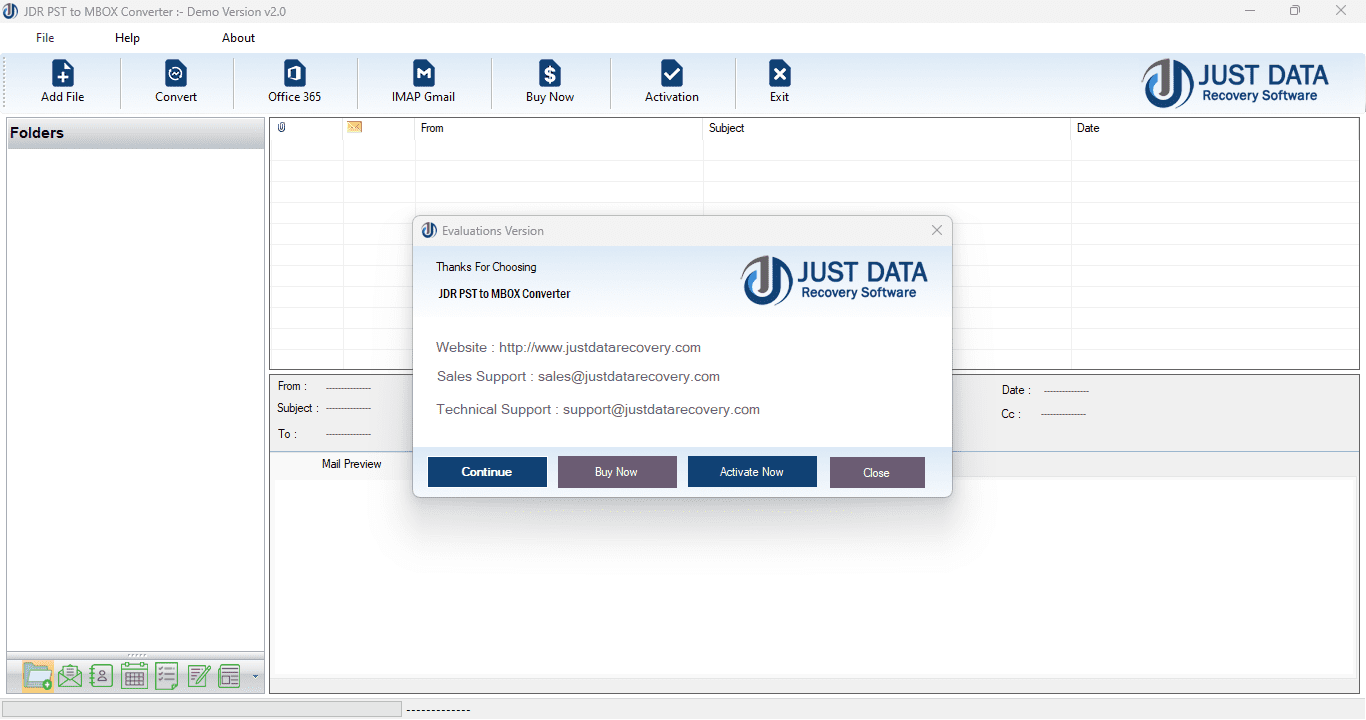
Task: Select the Convert icon in the toolbar
Action: click(176, 80)
